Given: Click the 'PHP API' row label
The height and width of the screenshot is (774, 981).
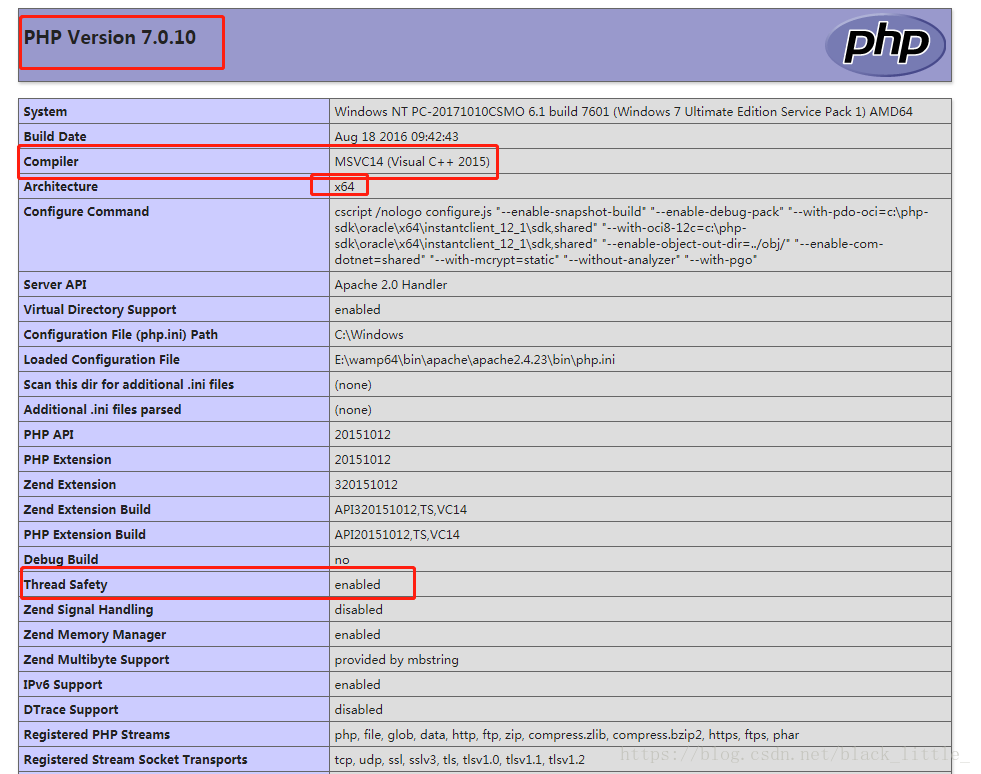Looking at the screenshot, I should coord(48,435).
